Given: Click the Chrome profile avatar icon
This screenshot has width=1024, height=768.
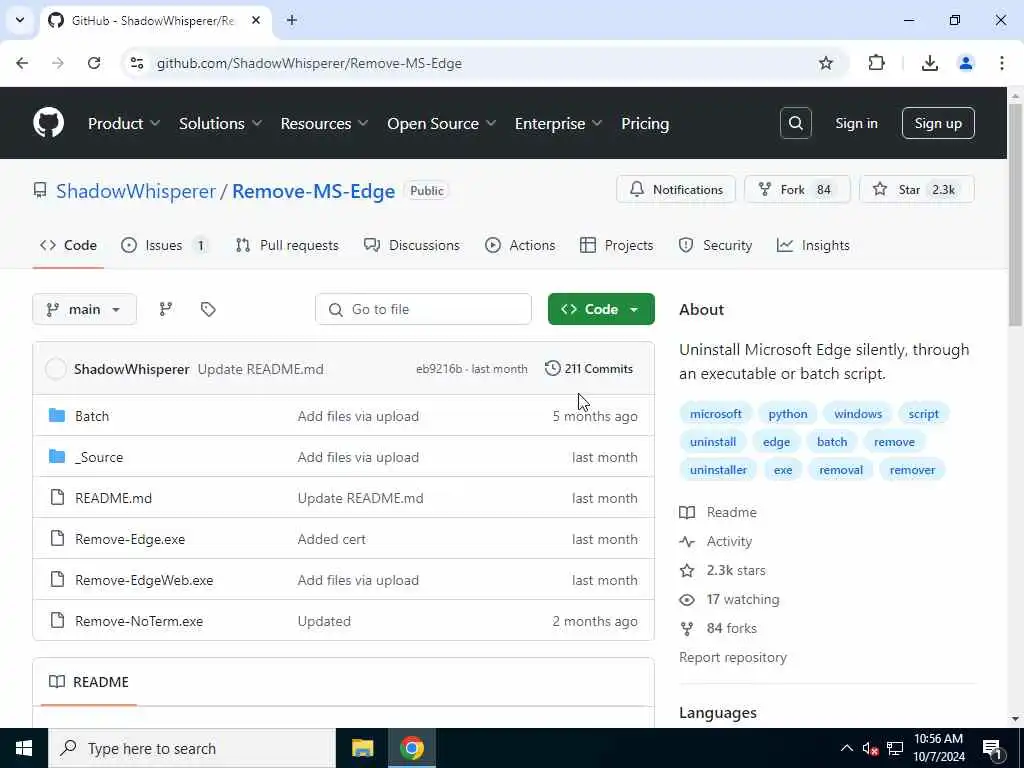Looking at the screenshot, I should pyautogui.click(x=965, y=63).
